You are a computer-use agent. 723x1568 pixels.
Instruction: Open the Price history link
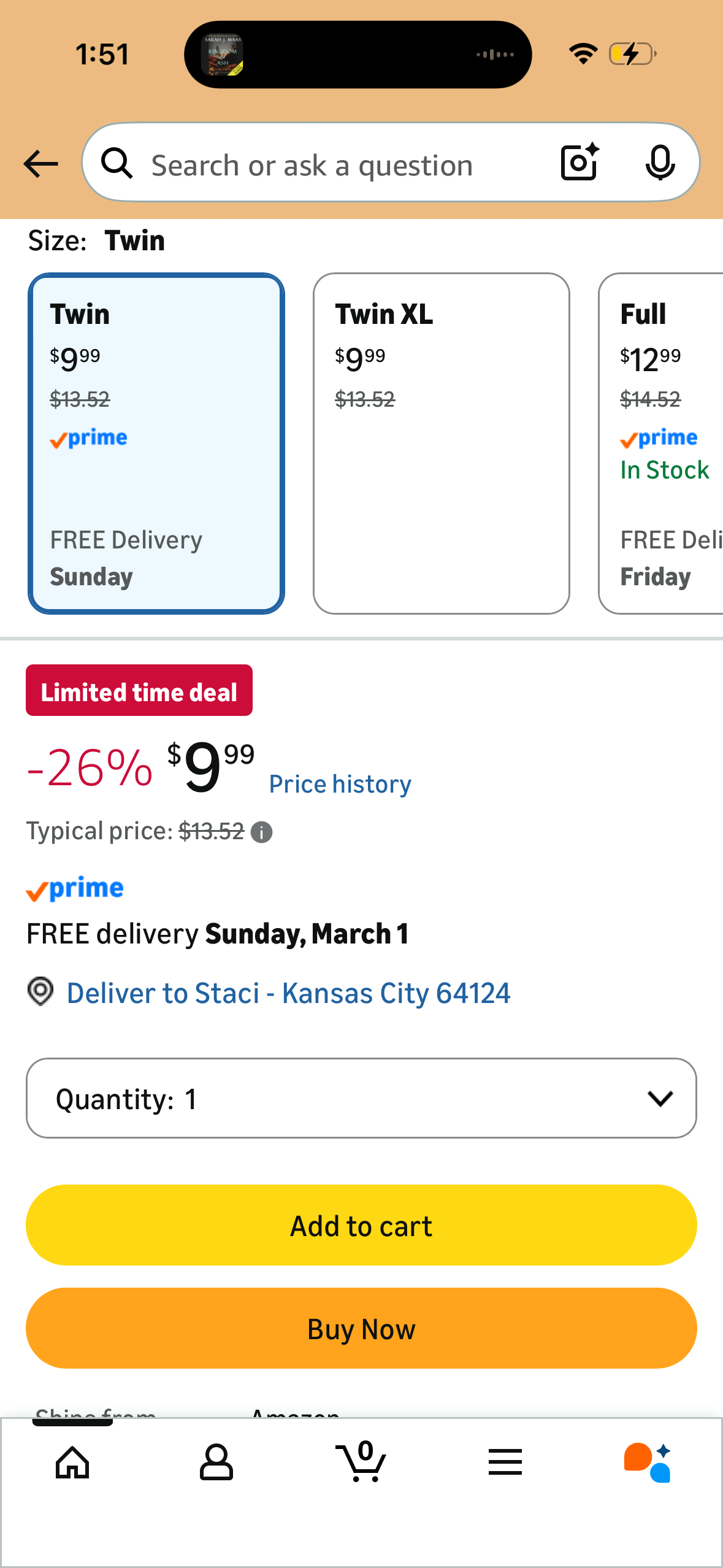click(340, 785)
